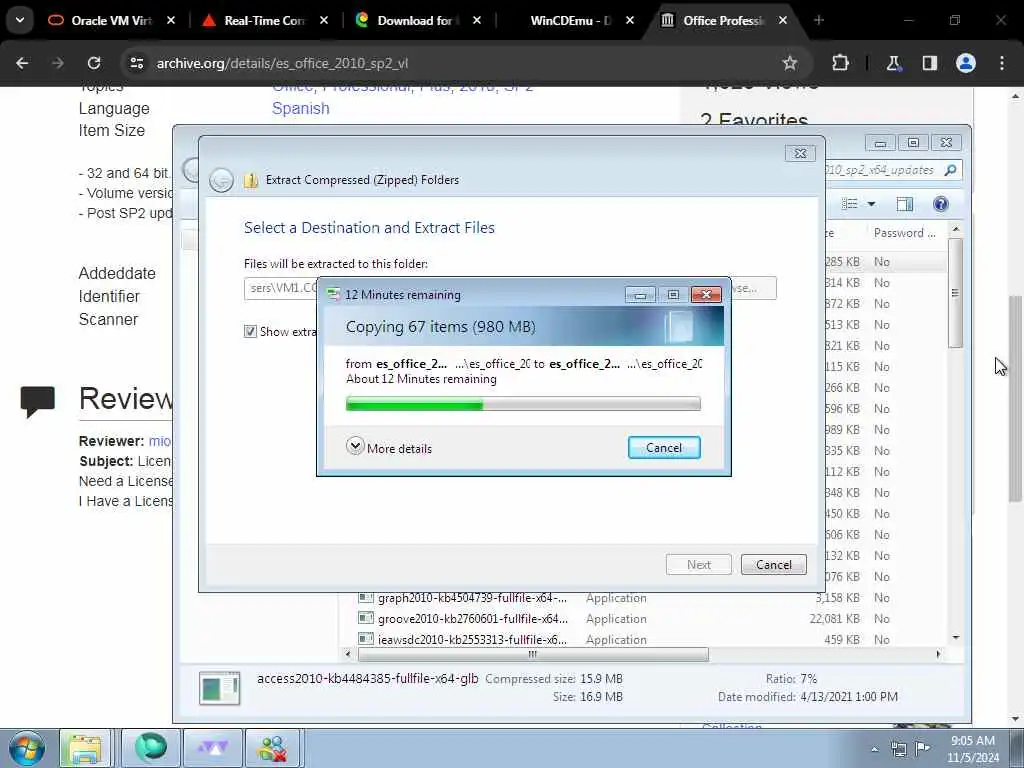Screen dimensions: 1024x768
Task: Open Chrome side panel icon
Action: tap(929, 63)
